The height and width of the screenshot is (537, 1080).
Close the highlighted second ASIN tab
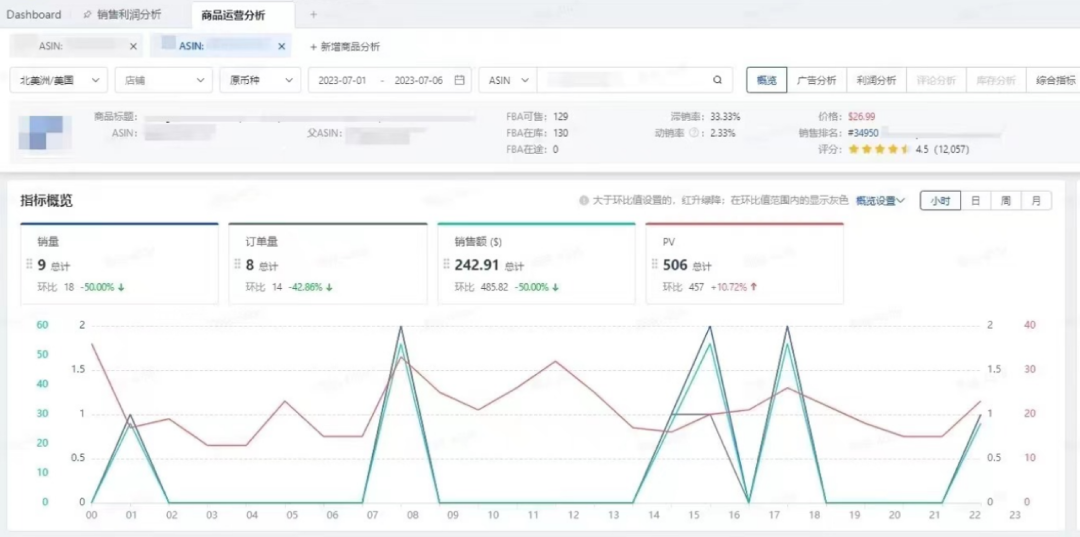click(281, 47)
